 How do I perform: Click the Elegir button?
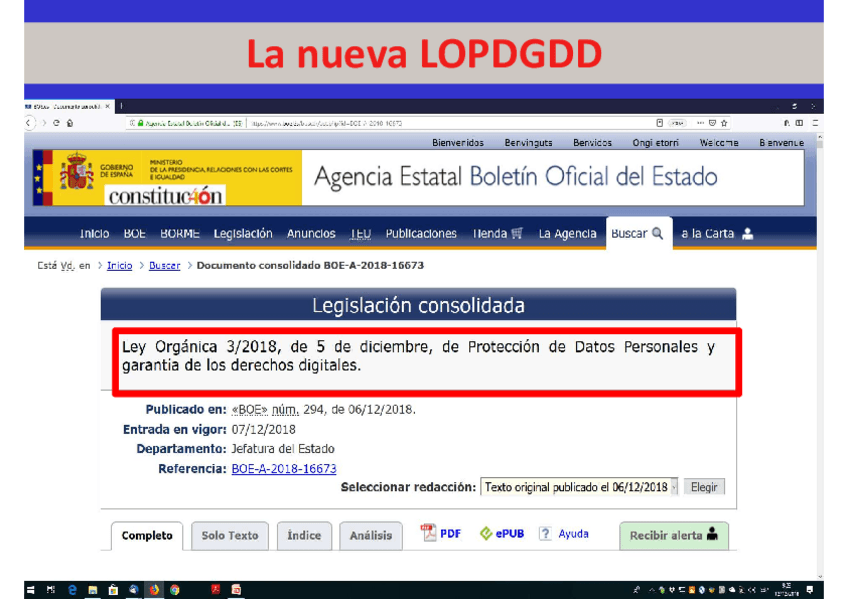point(704,487)
